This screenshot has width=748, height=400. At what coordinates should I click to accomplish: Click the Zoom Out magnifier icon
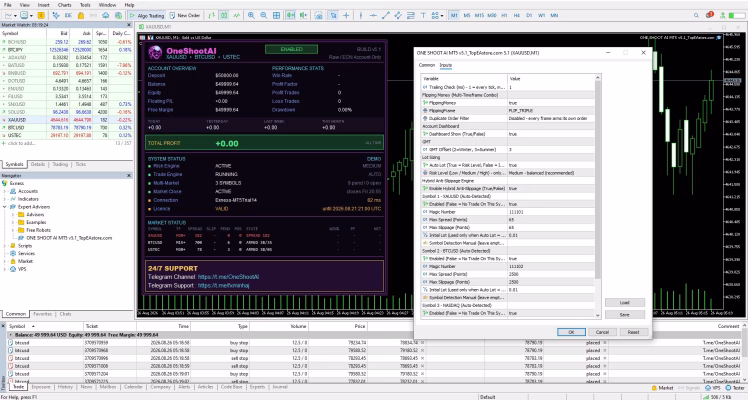click(x=264, y=15)
